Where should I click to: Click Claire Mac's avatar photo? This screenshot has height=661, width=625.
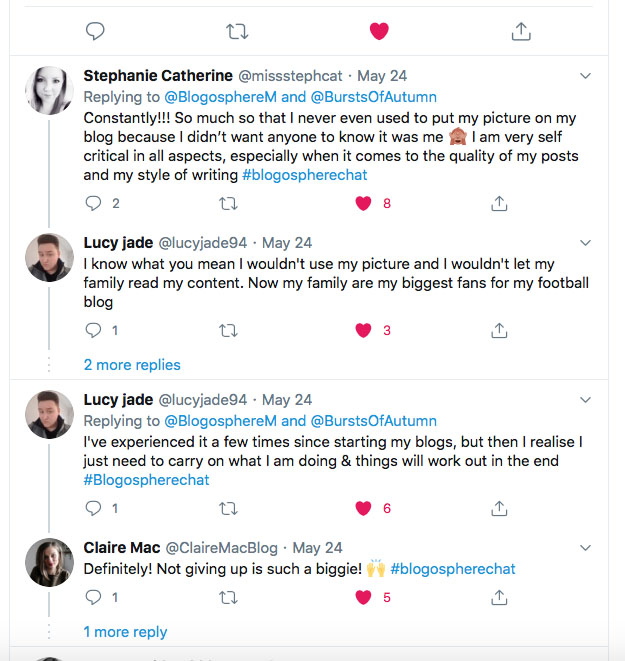pos(48,561)
